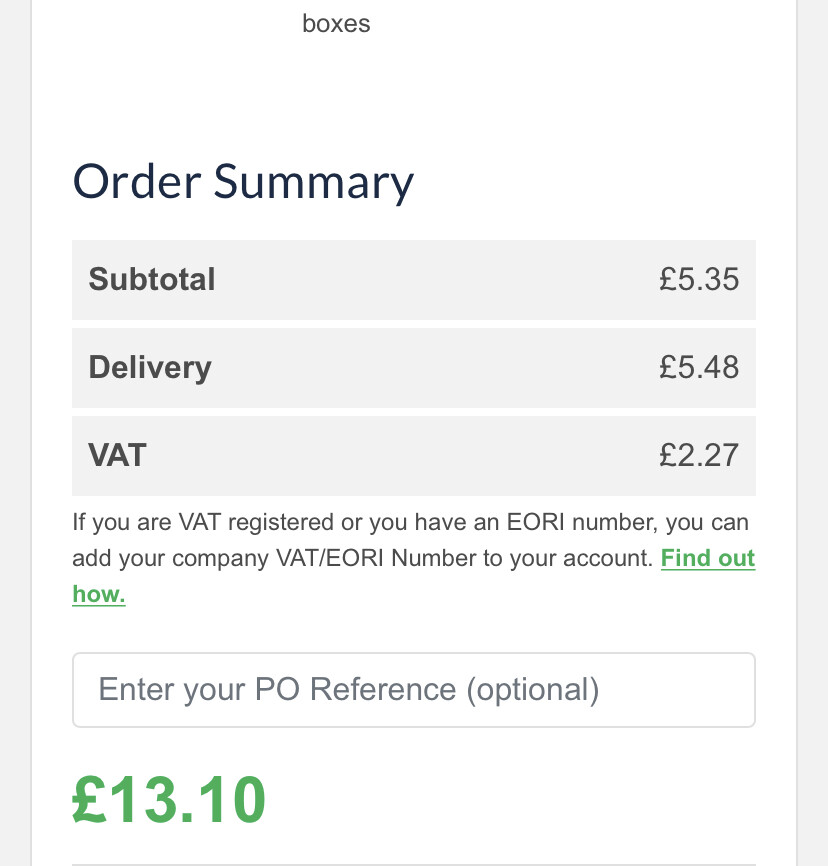828x866 pixels.
Task: Click empty middle of Subtotal row
Action: 430,279
